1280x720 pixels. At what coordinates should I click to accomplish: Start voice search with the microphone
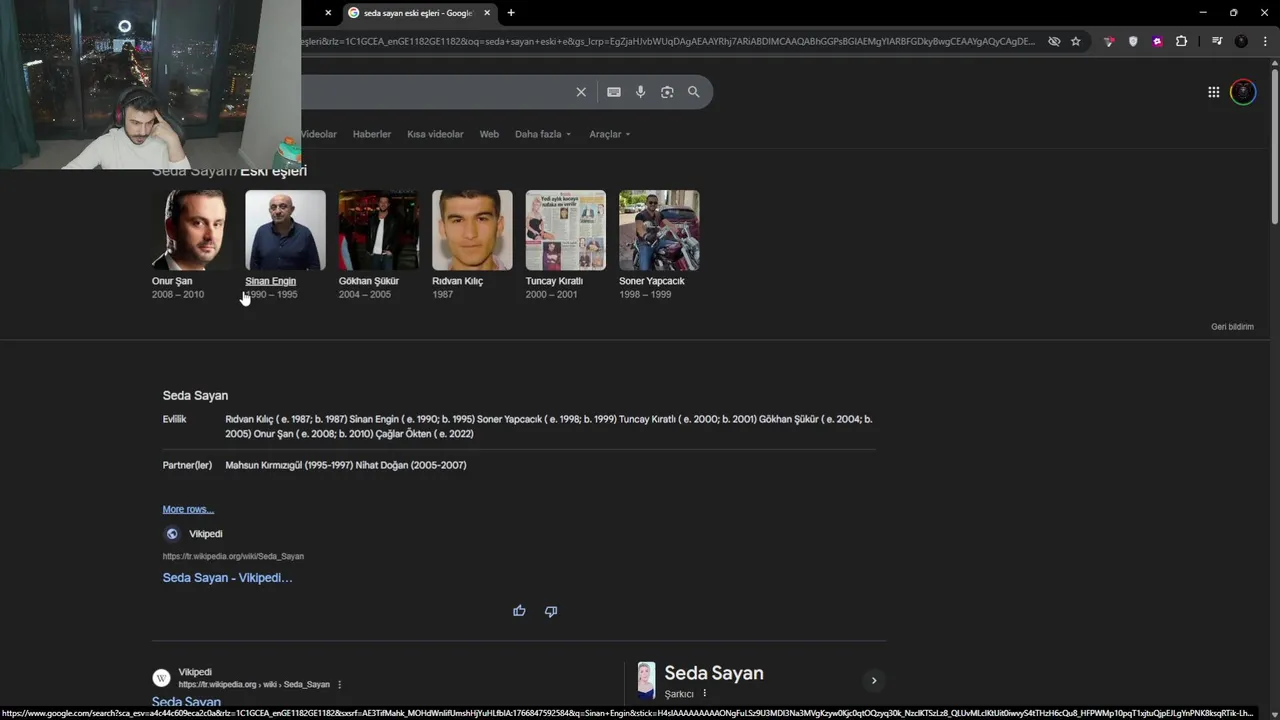pos(641,92)
